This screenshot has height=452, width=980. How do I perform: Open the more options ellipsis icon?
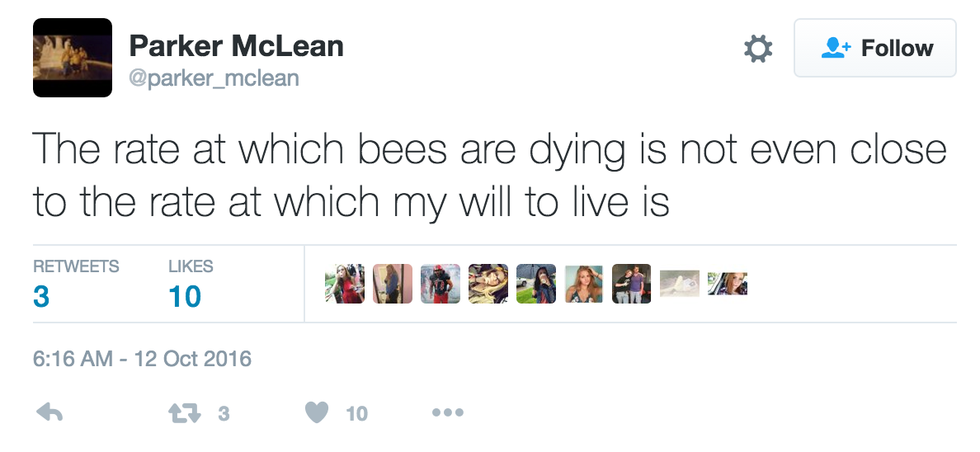[x=447, y=412]
